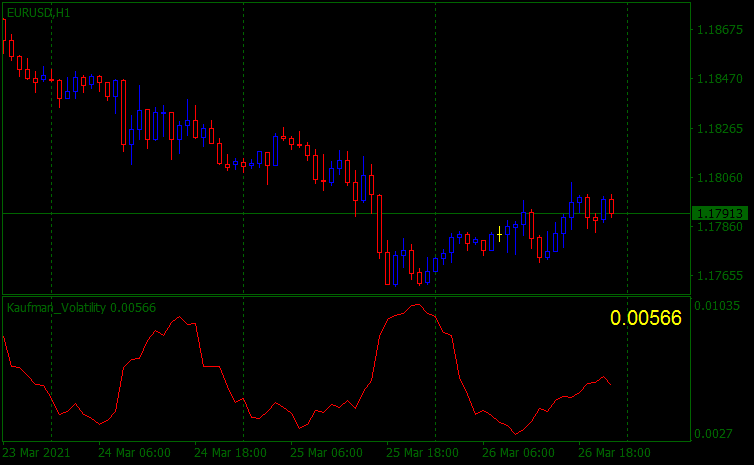The width and height of the screenshot is (754, 465).
Task: Click the yellow 0.00566 volatility value
Action: point(646,318)
